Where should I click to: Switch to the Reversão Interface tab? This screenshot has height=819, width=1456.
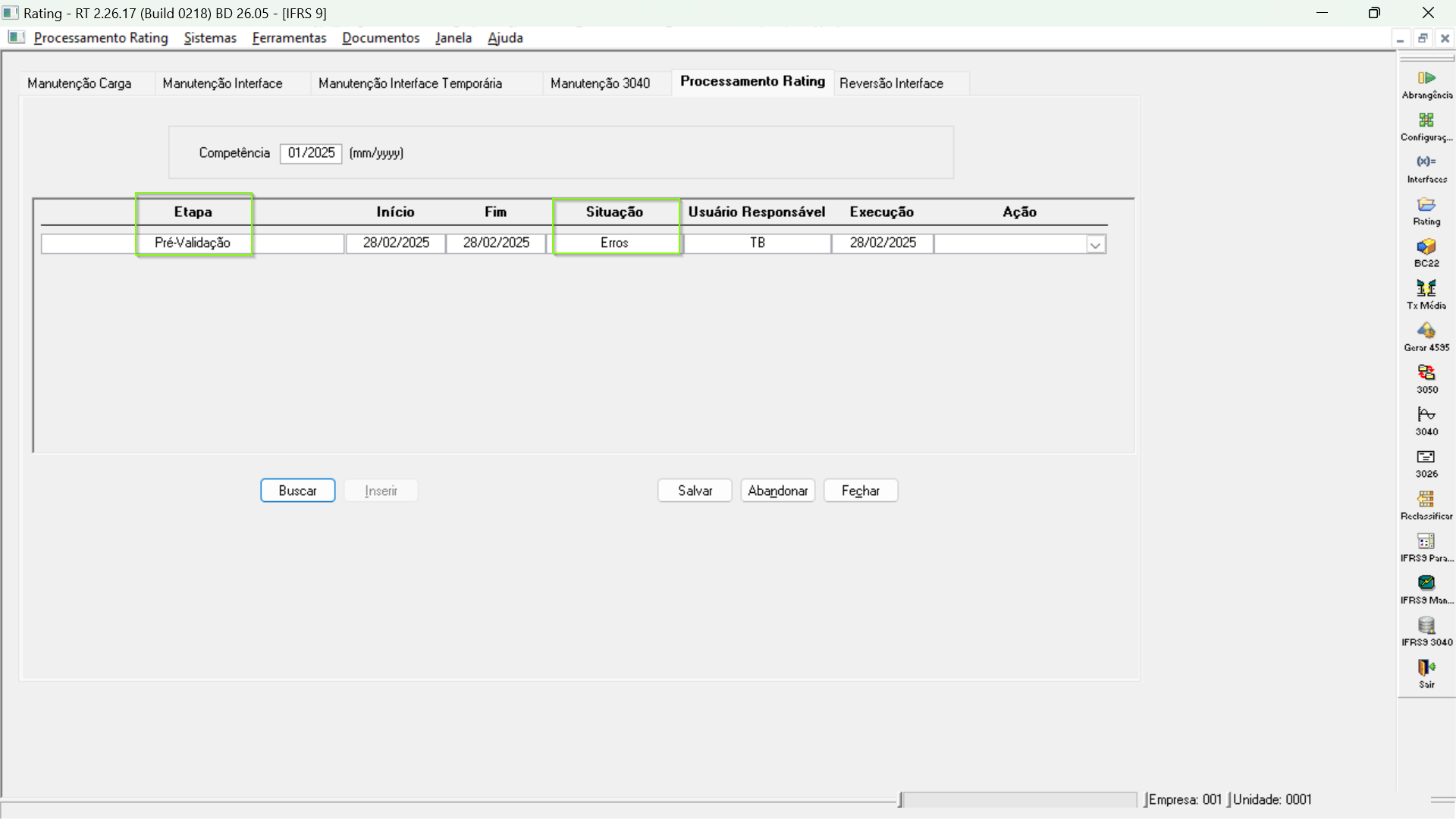[891, 83]
